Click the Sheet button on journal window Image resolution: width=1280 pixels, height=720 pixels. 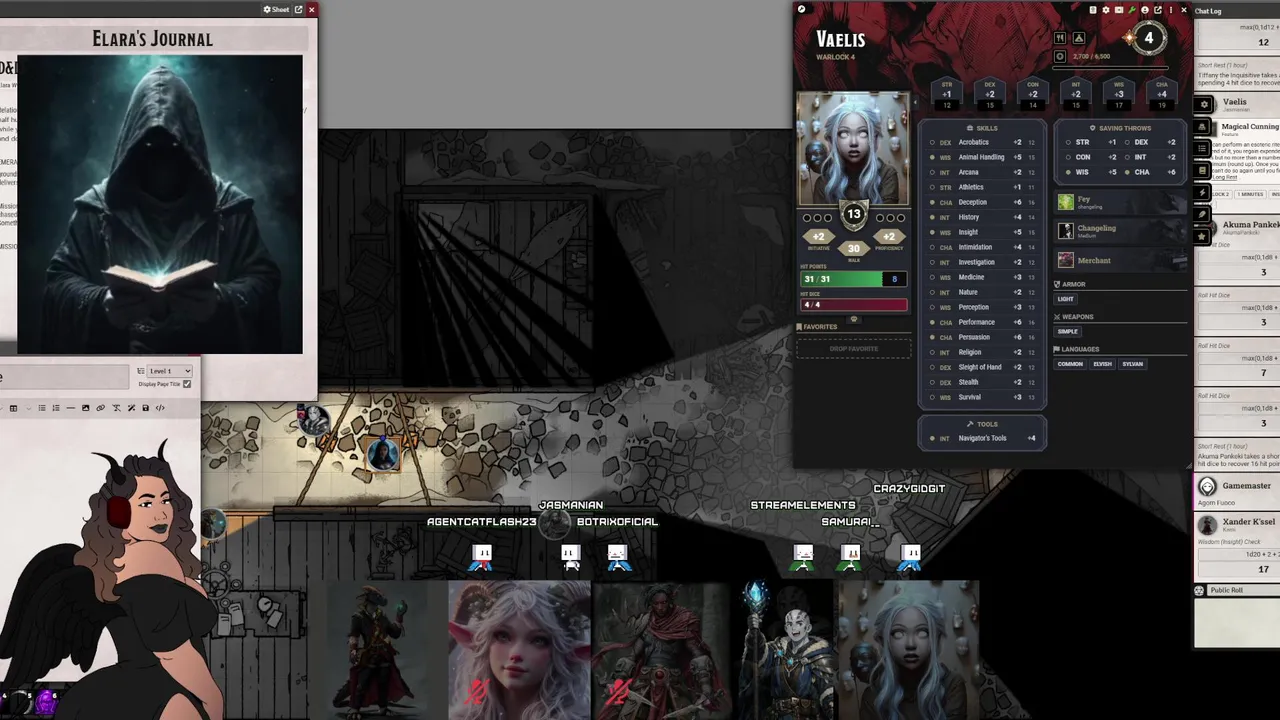click(276, 9)
